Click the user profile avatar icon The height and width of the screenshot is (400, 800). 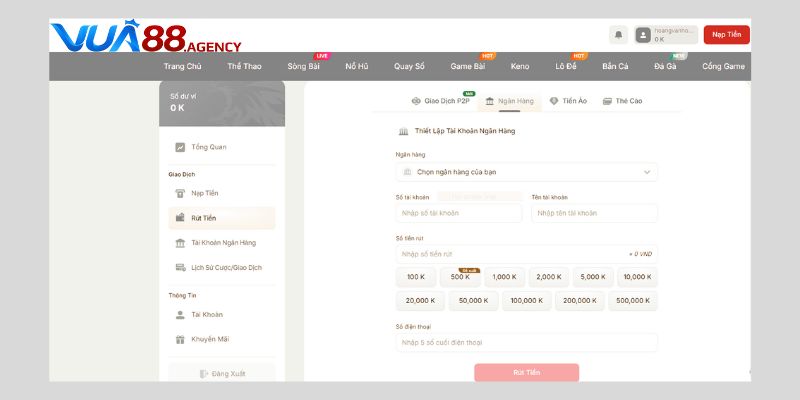[644, 35]
